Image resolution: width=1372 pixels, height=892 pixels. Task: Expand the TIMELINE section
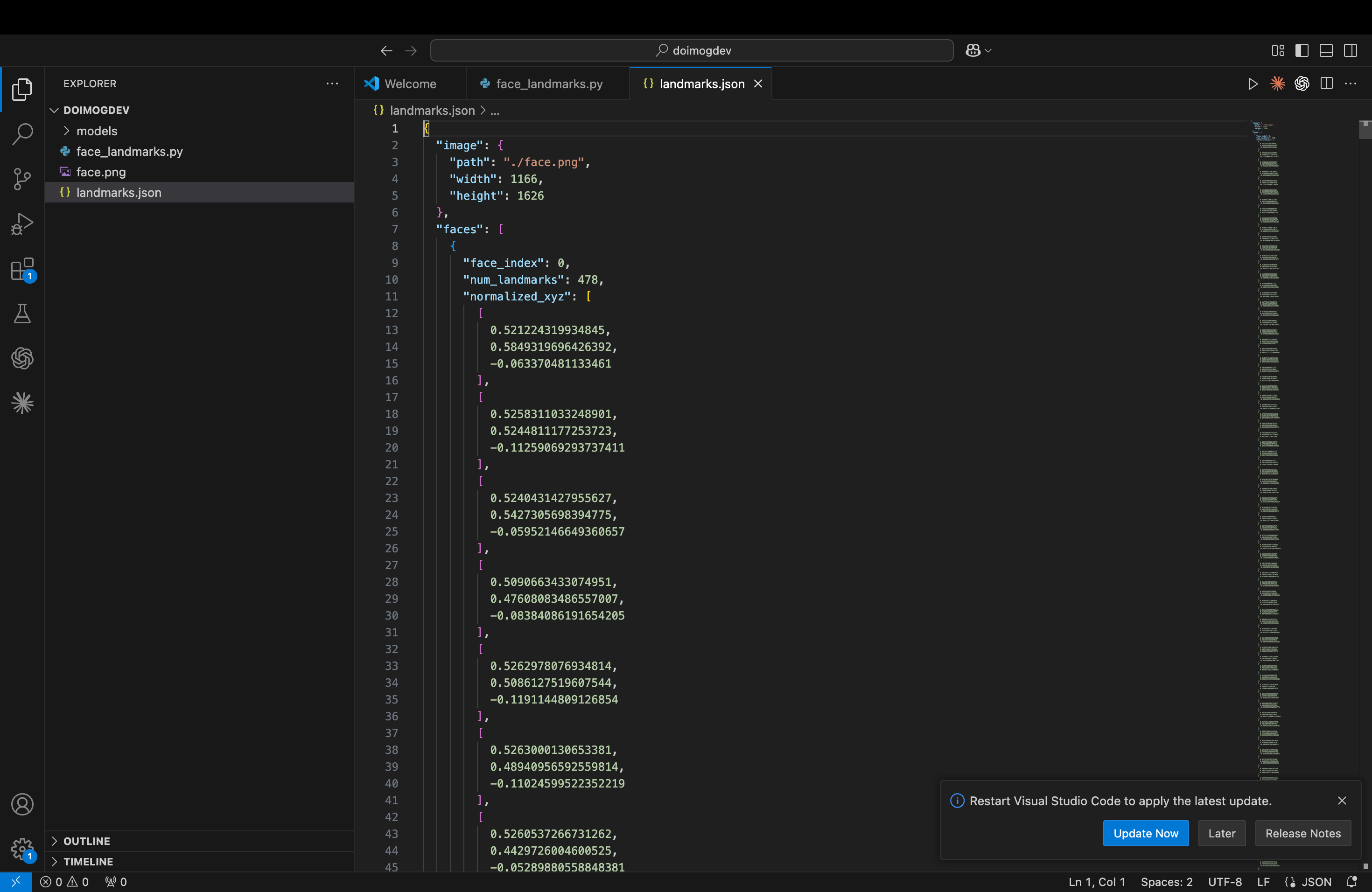pyautogui.click(x=88, y=862)
